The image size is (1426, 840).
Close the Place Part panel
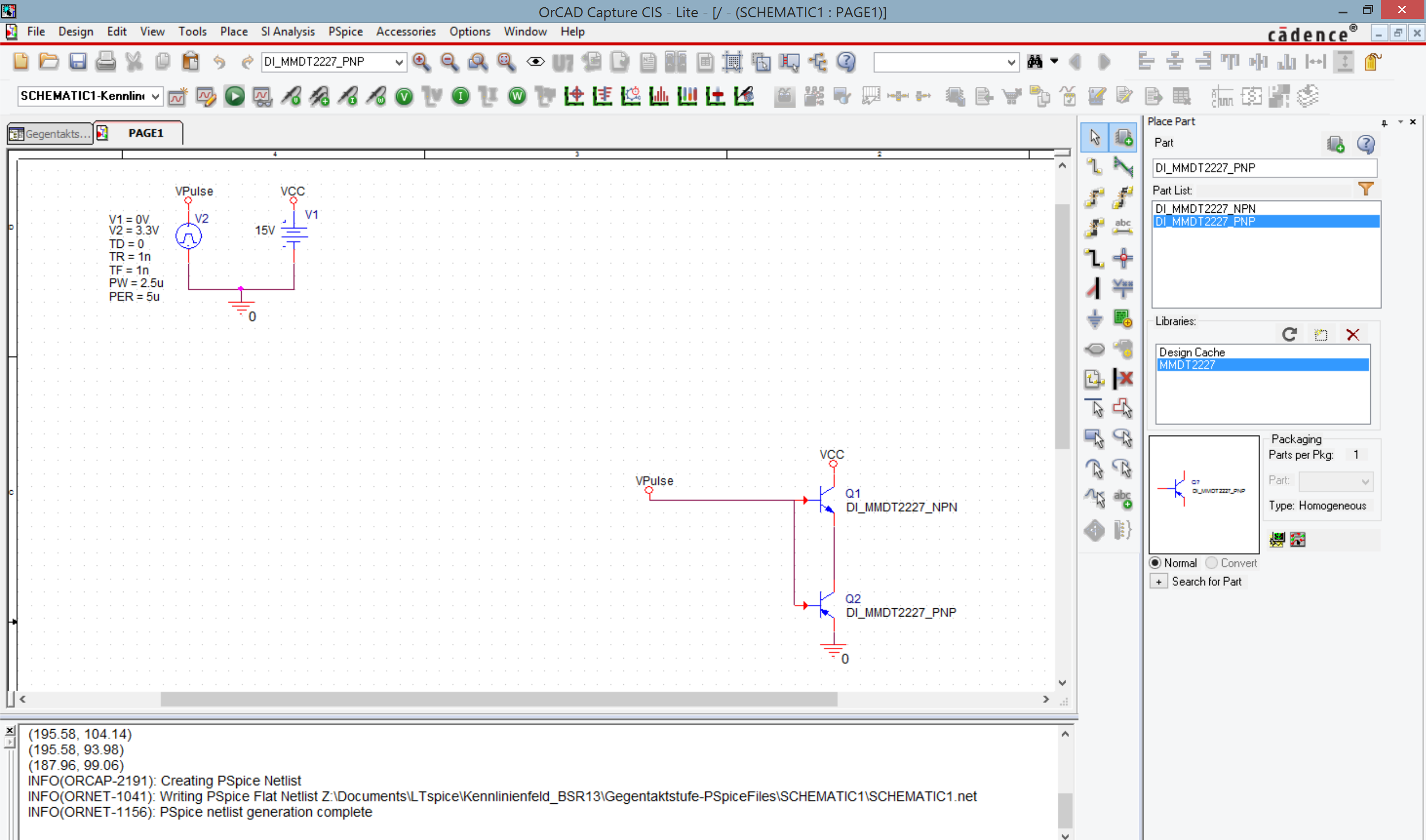point(1413,121)
